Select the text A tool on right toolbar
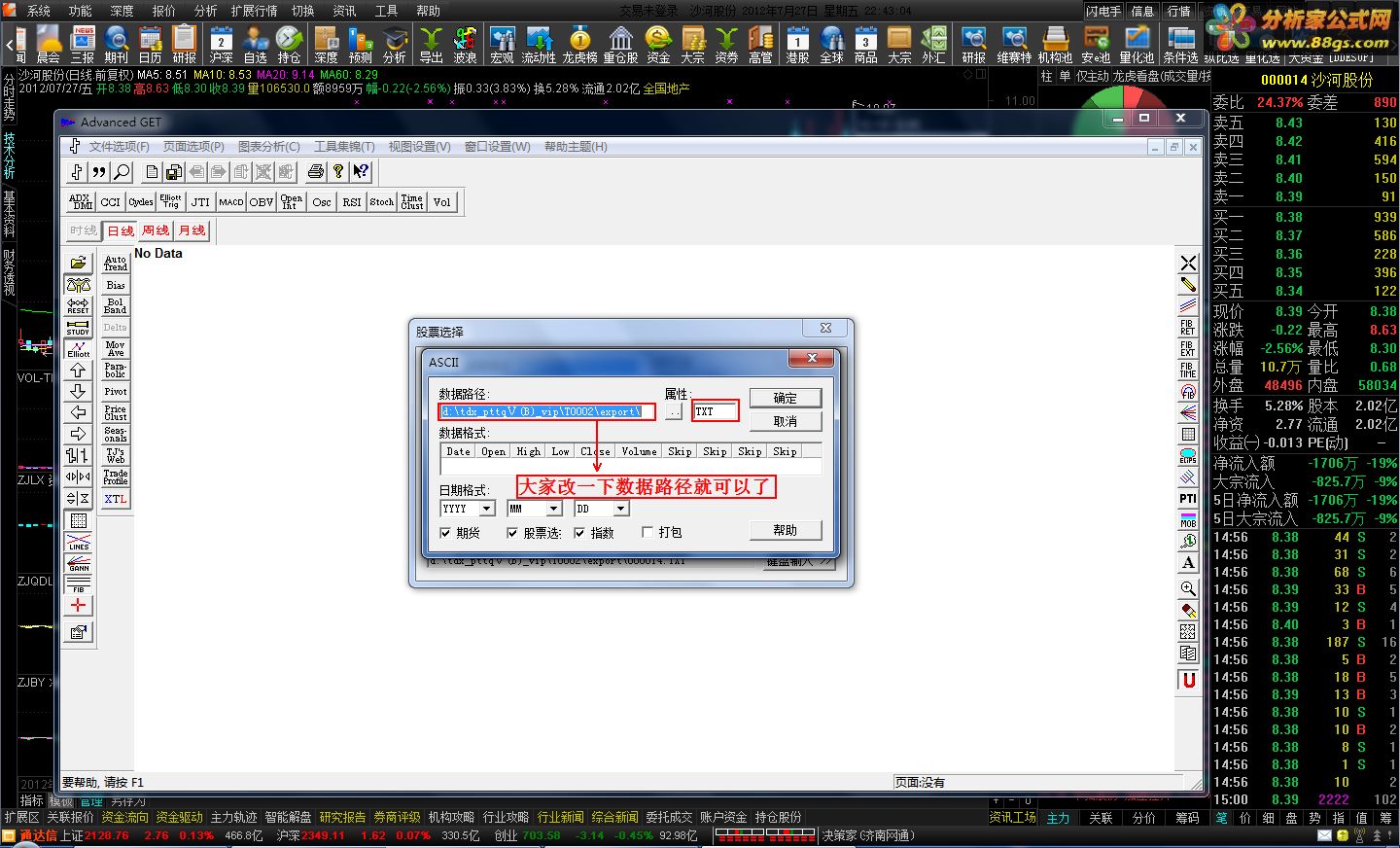The height and width of the screenshot is (848, 1400). coord(1188,563)
